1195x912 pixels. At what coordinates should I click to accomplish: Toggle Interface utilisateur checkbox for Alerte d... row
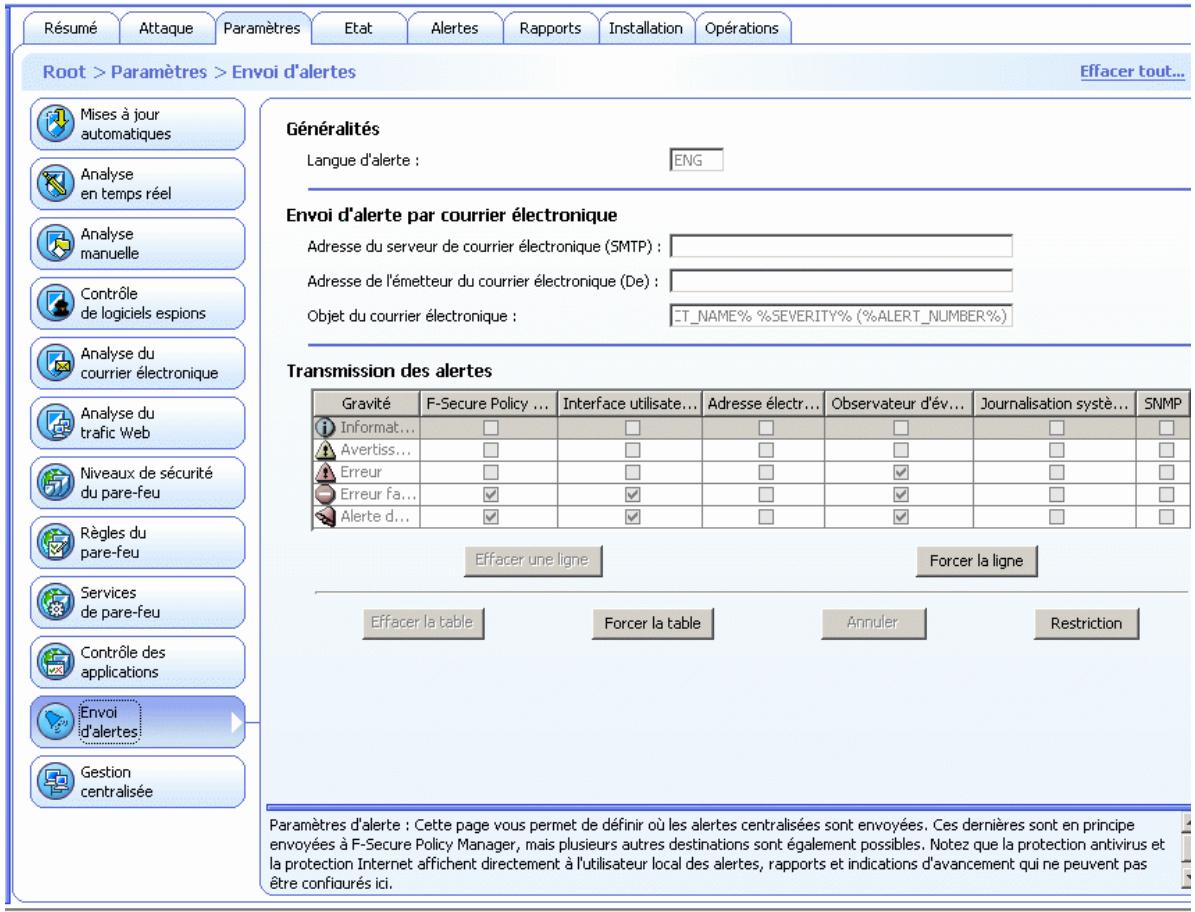[633, 517]
